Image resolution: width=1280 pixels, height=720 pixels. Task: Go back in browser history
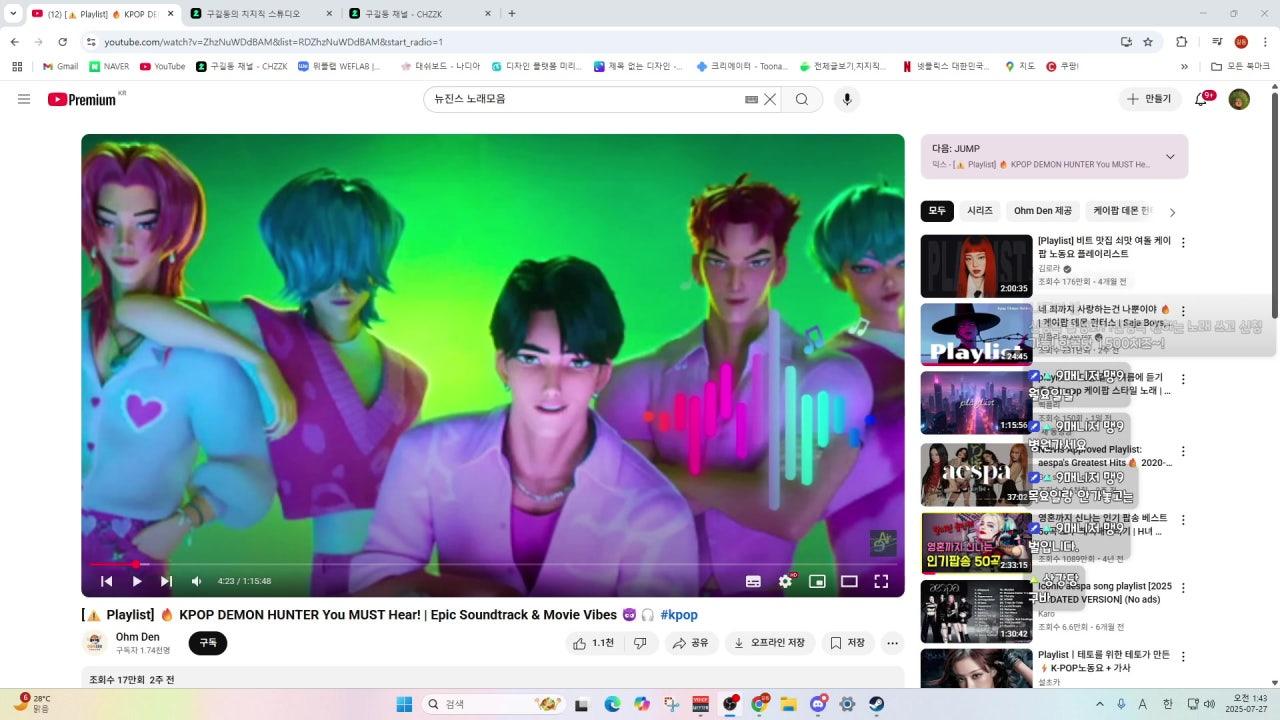(x=14, y=42)
